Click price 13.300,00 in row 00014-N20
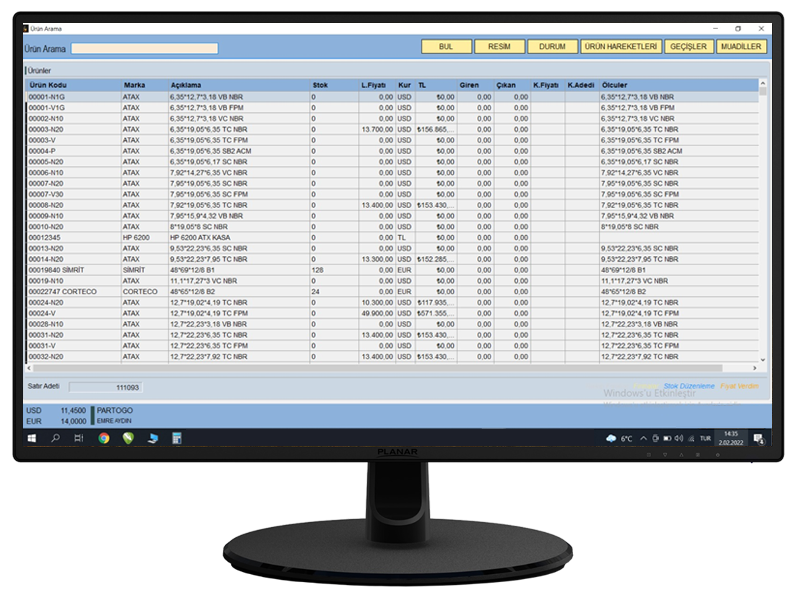The height and width of the screenshot is (600, 800). coord(377,259)
